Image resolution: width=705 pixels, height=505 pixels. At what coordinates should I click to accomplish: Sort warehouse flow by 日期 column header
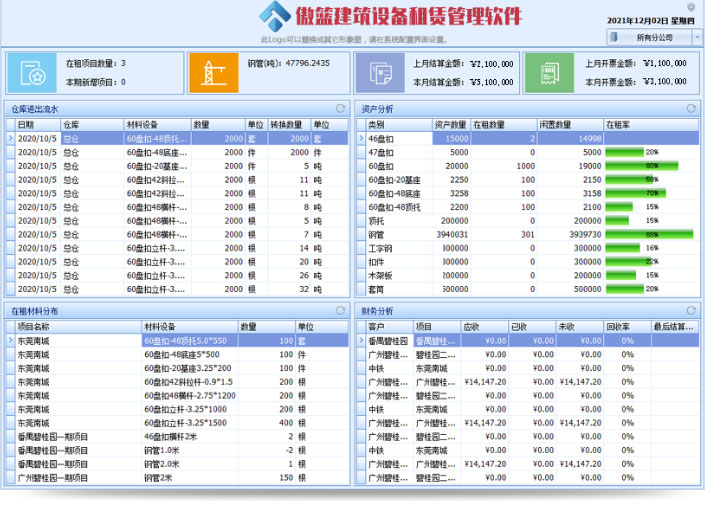tap(36, 124)
